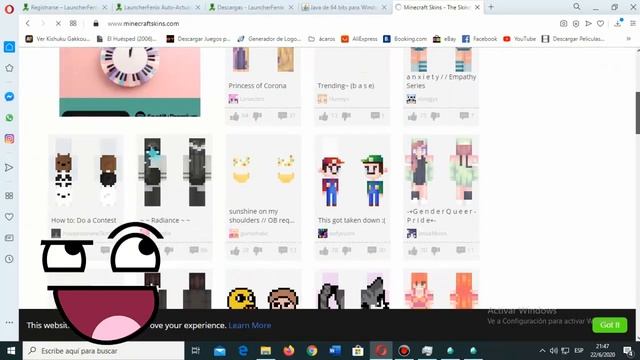Open the volume control in the system tray
This screenshot has height=360, width=640.
pos(553,351)
